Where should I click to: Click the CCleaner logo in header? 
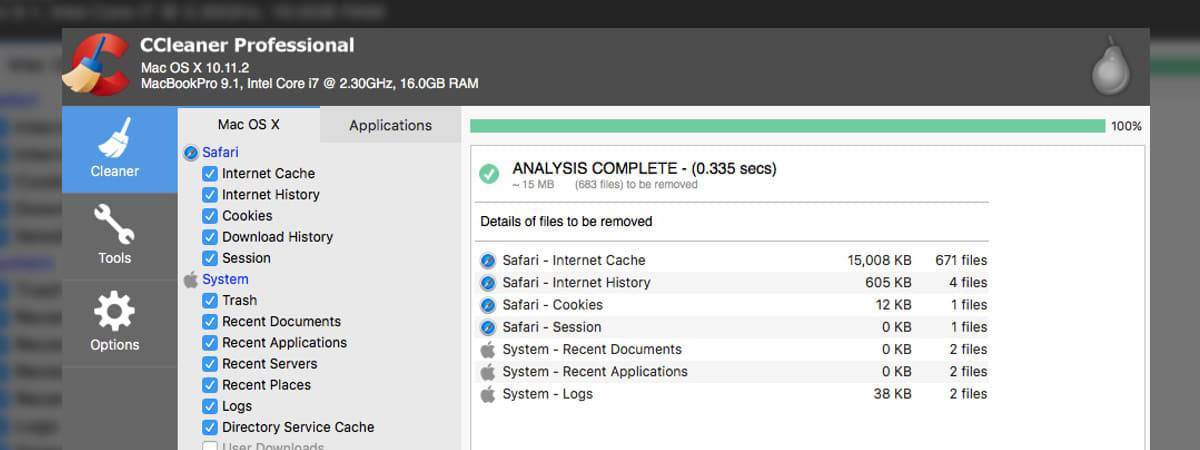coord(95,66)
